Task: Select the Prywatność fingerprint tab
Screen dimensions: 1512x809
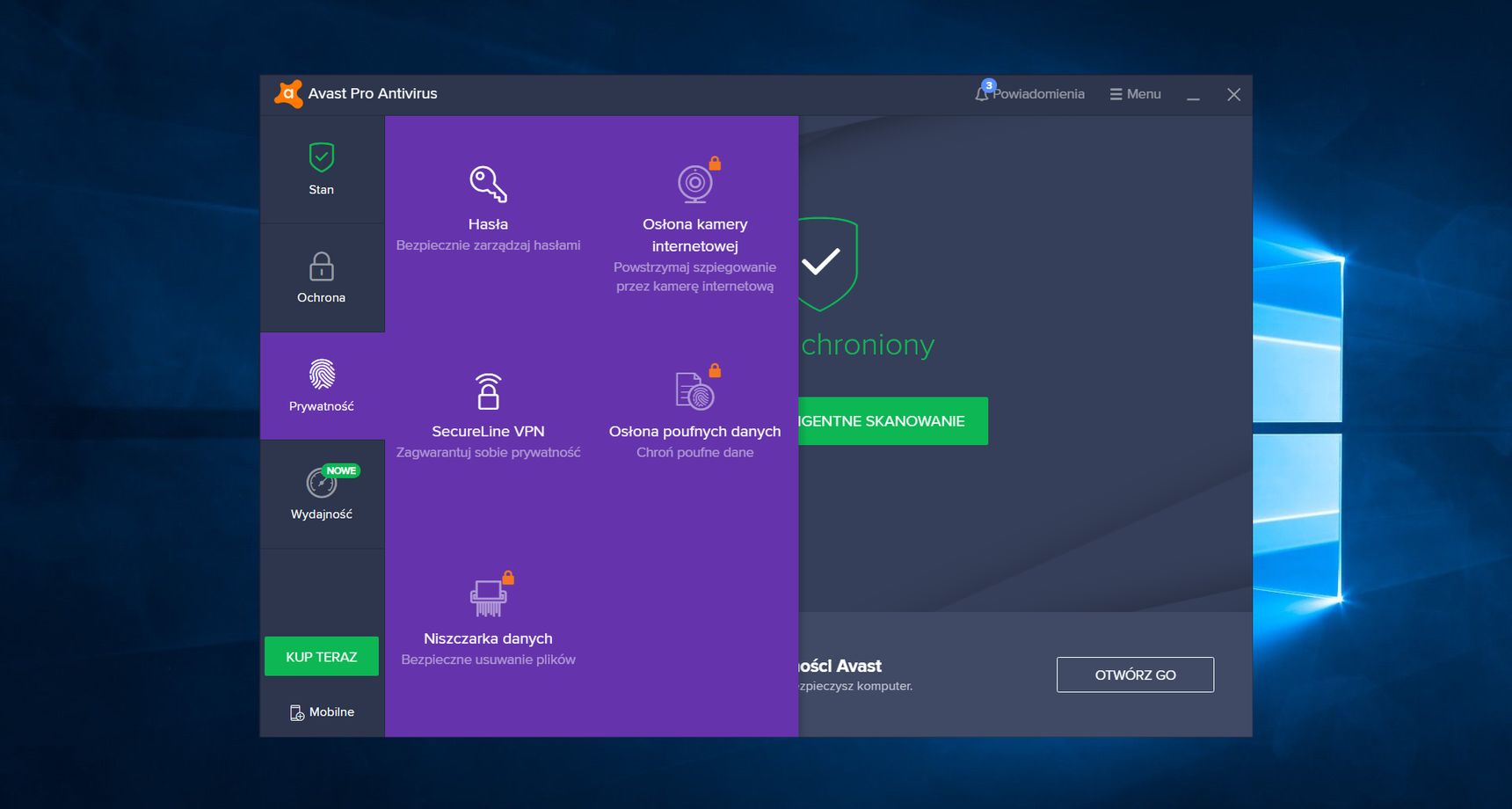Action: pyautogui.click(x=322, y=386)
